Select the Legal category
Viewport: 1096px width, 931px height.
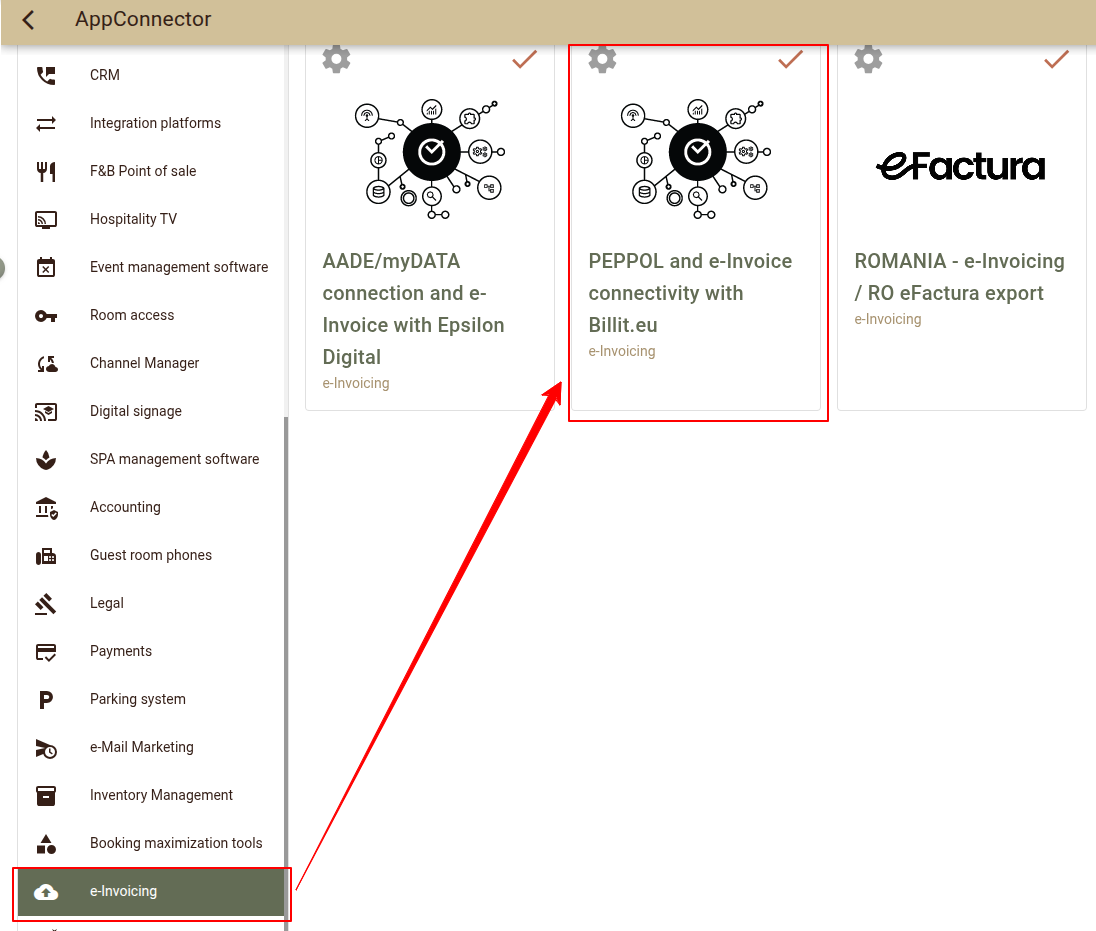point(151,603)
